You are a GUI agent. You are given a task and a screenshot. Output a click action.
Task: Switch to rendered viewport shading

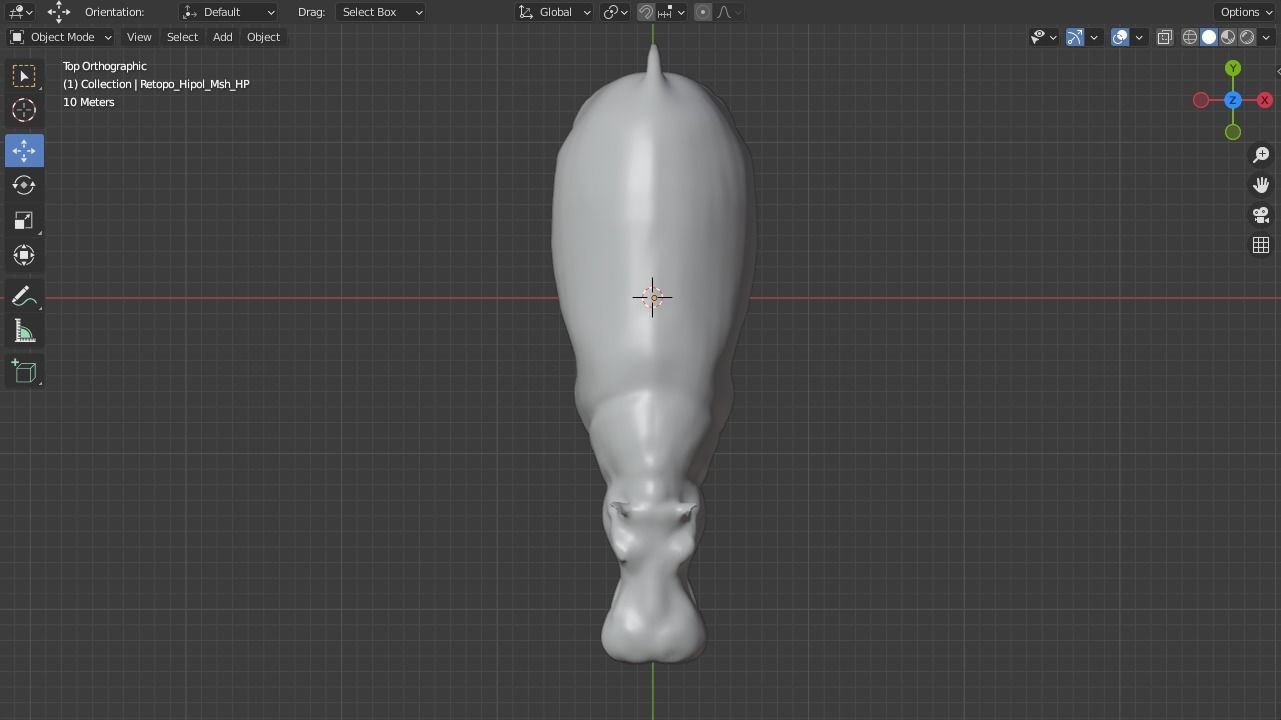1247,37
